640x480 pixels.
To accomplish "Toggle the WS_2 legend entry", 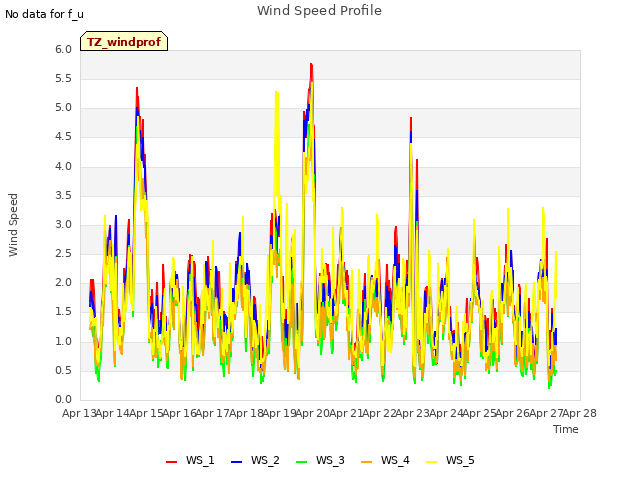I will coord(255,460).
